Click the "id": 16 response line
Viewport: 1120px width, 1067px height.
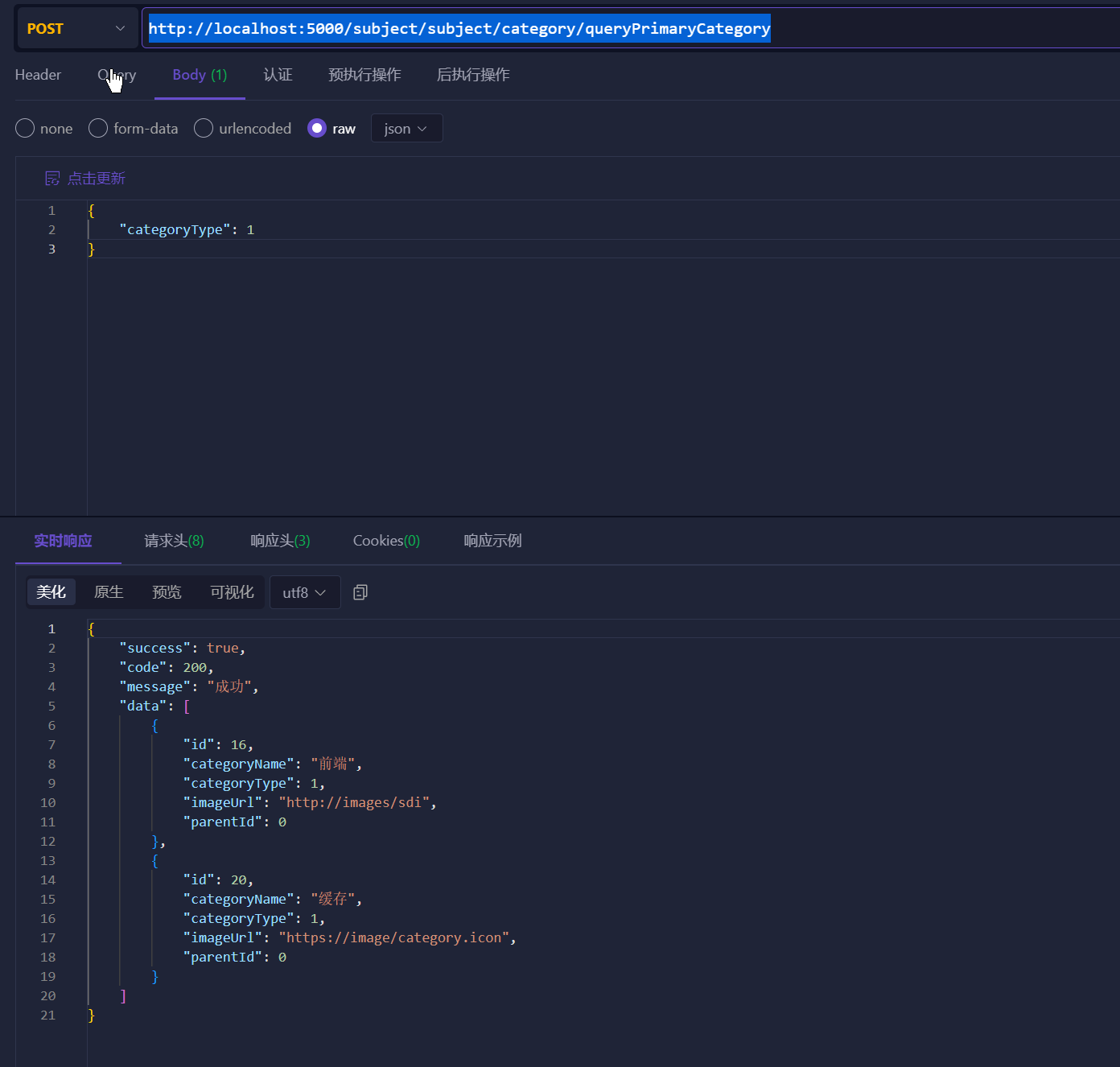[x=218, y=744]
